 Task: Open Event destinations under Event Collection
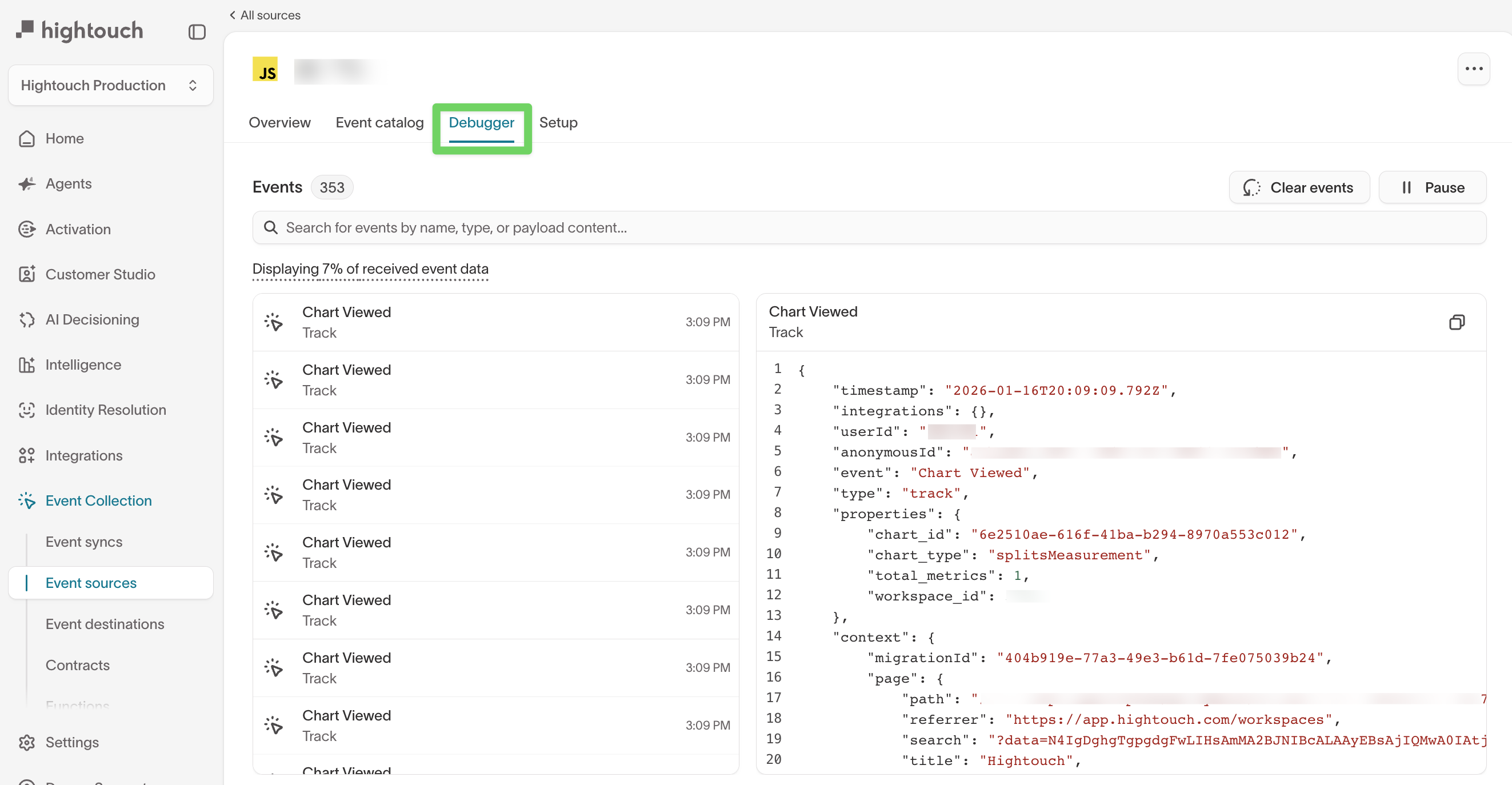pos(105,624)
